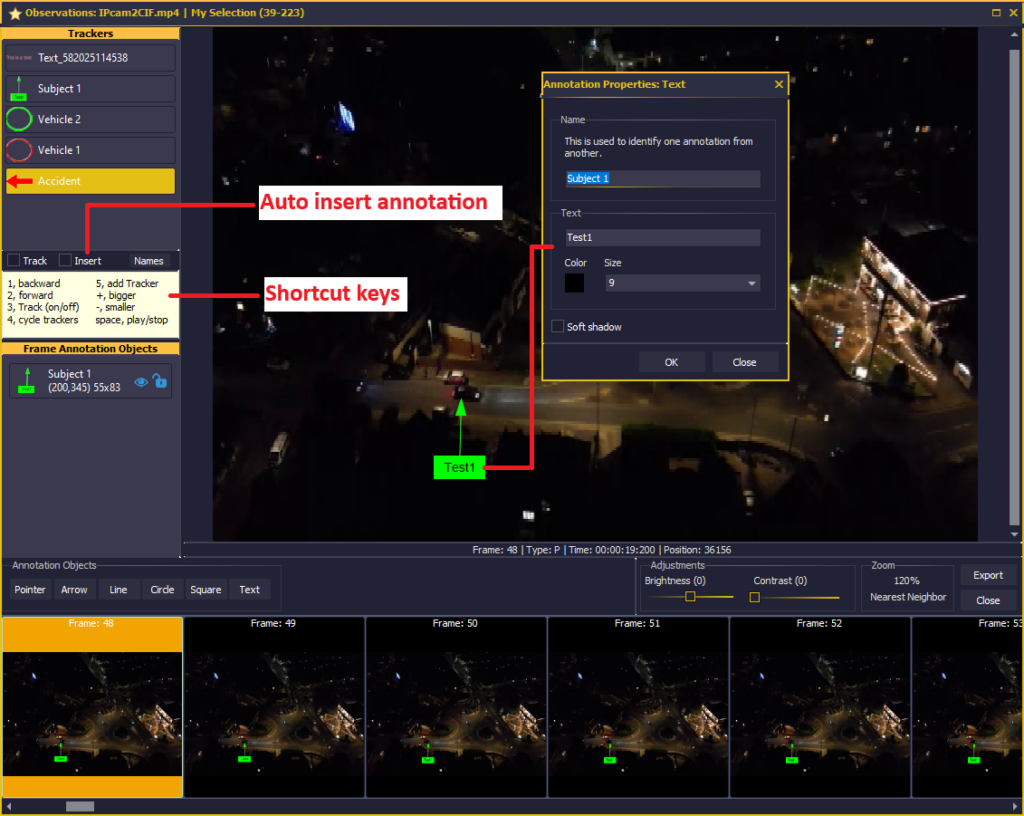
Task: Select the Text_582025114538 tracker row
Action: click(90, 57)
